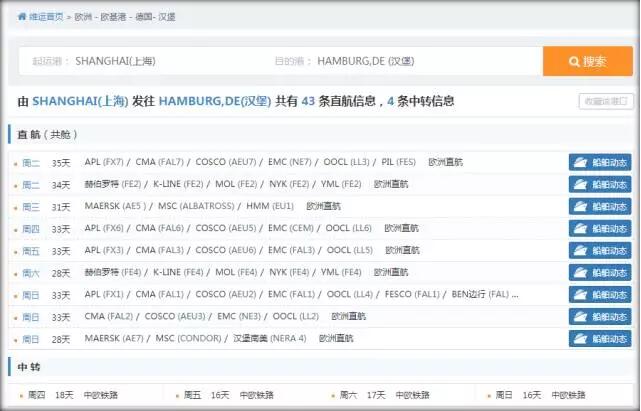Open 船舶动态 for the CMA (FAL2) row
Viewport: 641px width, 411px height.
(x=600, y=317)
